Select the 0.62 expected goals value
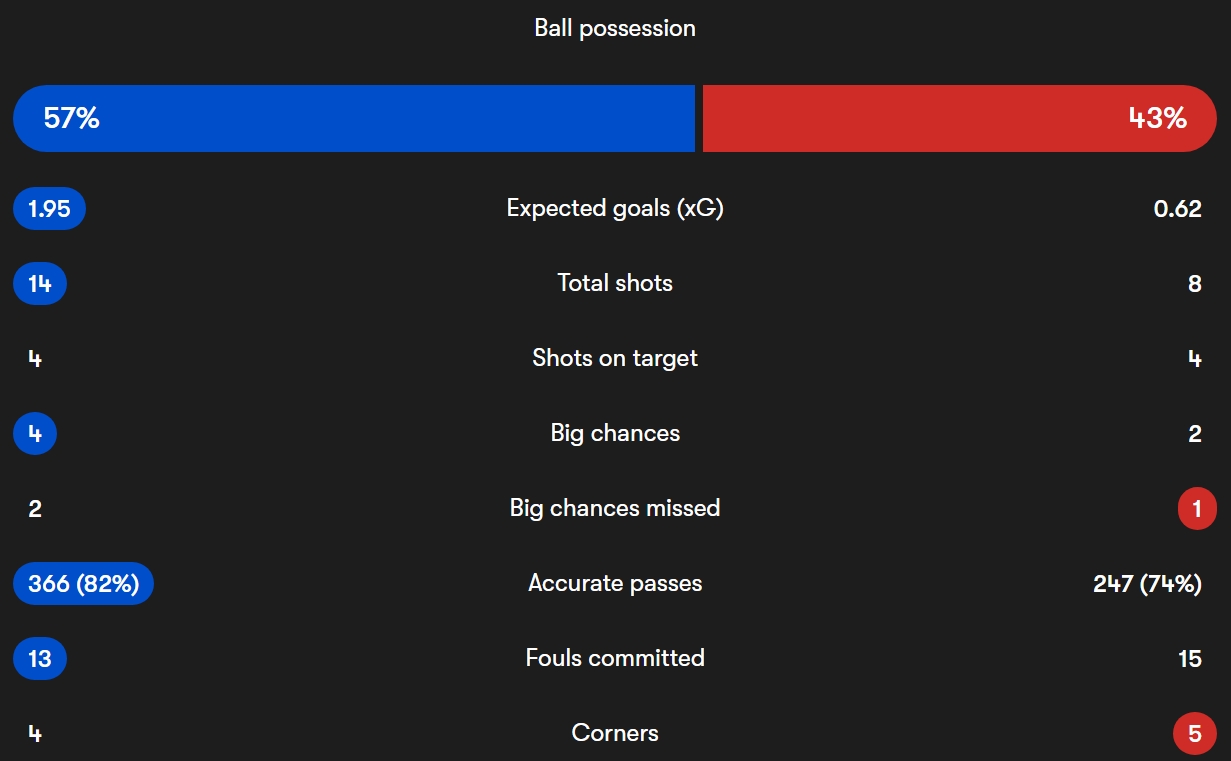Viewport: 1231px width, 761px height. (x=1177, y=209)
